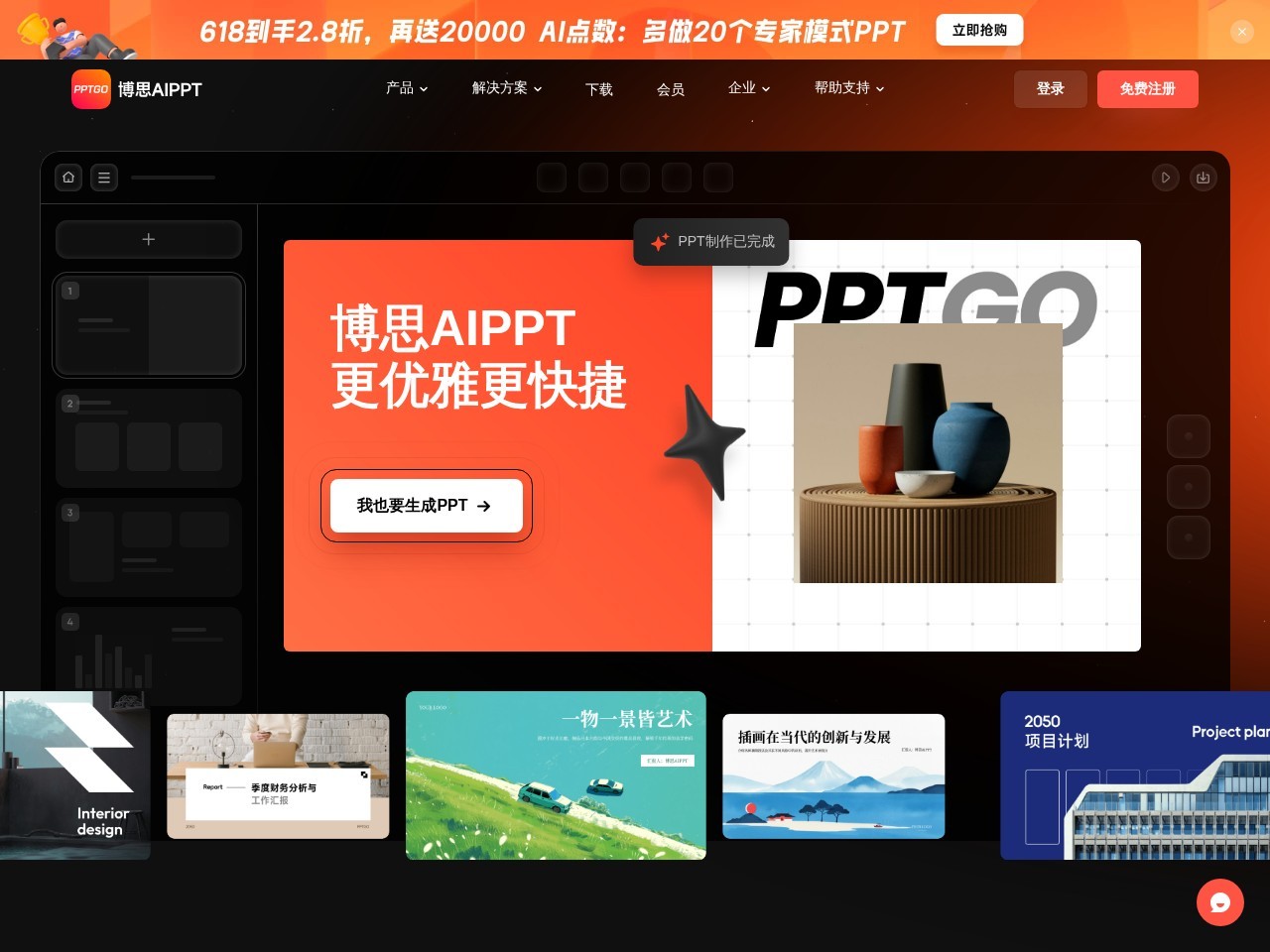1270x952 pixels.
Task: Click the play preview icon
Action: pyautogui.click(x=1166, y=178)
